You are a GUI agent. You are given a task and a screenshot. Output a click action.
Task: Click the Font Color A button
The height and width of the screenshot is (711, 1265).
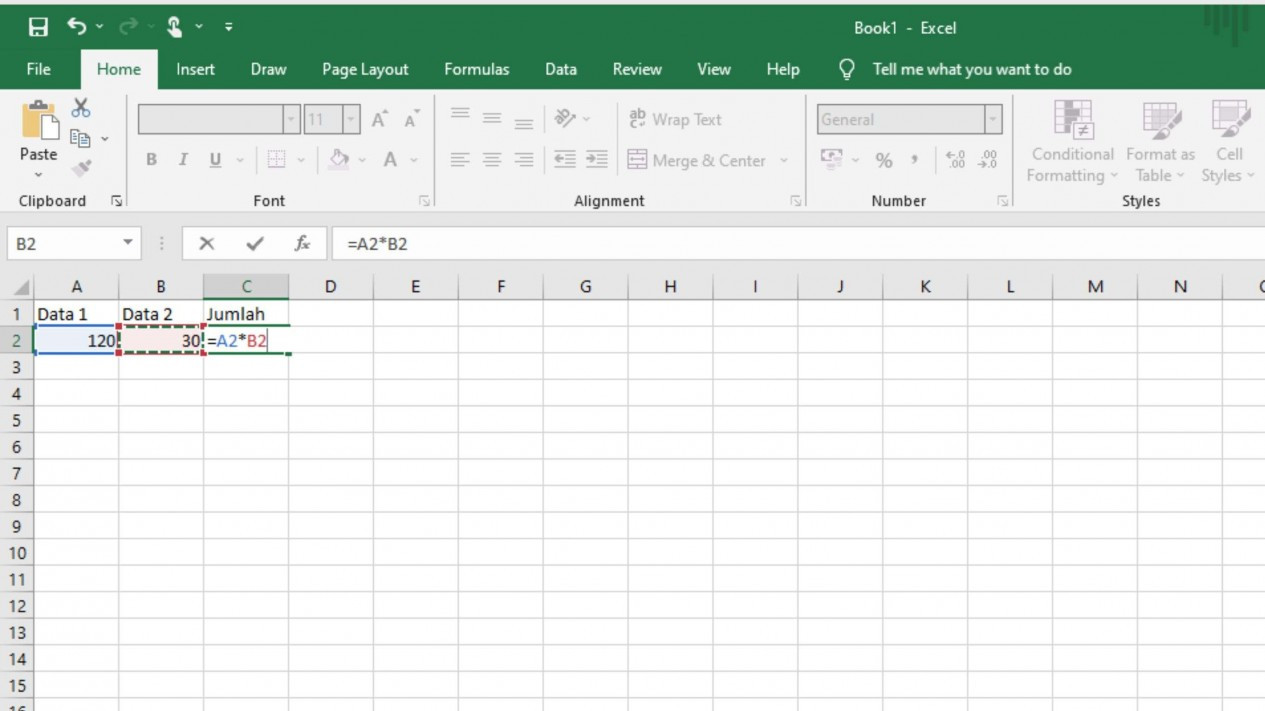pos(390,160)
